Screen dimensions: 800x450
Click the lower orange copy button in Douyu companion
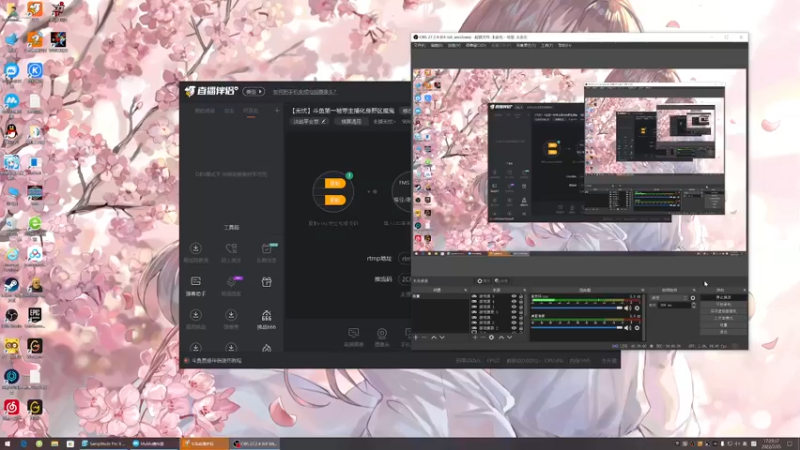[334, 200]
